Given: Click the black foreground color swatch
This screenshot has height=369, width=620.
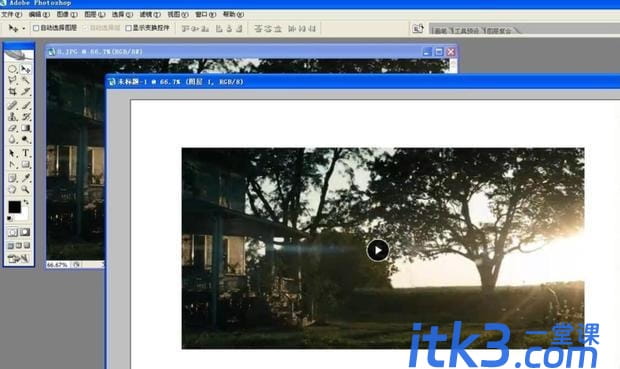Looking at the screenshot, I should (x=14, y=207).
